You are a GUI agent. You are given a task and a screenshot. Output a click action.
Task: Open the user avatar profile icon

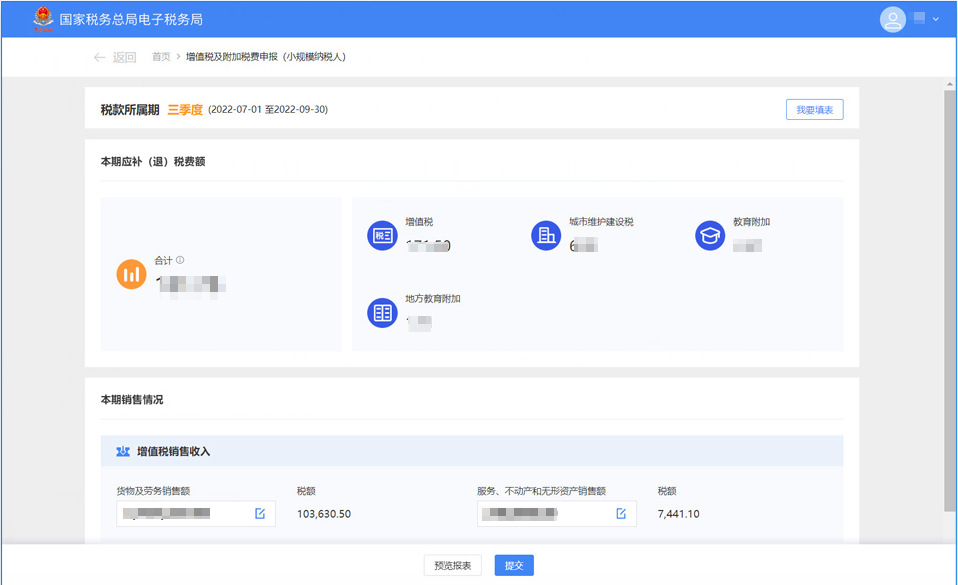point(892,19)
